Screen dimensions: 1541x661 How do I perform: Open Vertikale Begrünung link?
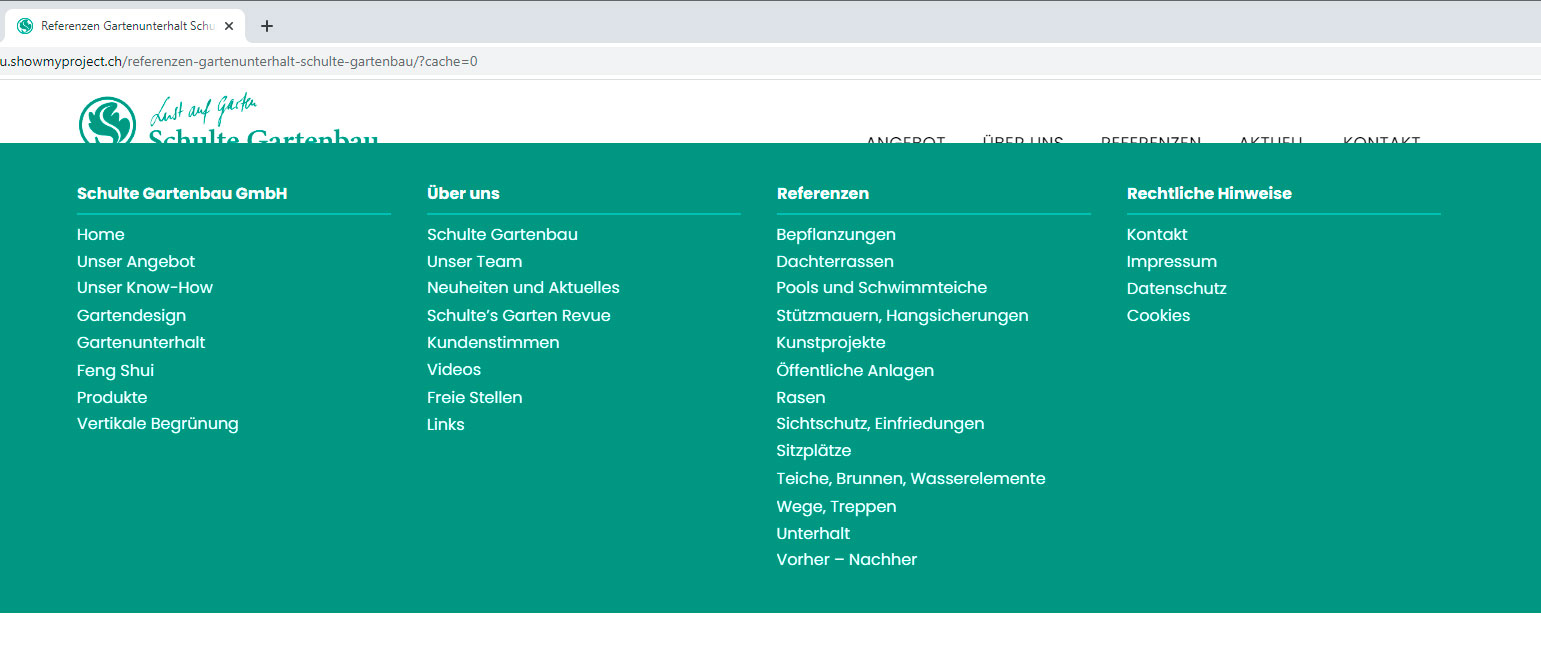tap(157, 424)
